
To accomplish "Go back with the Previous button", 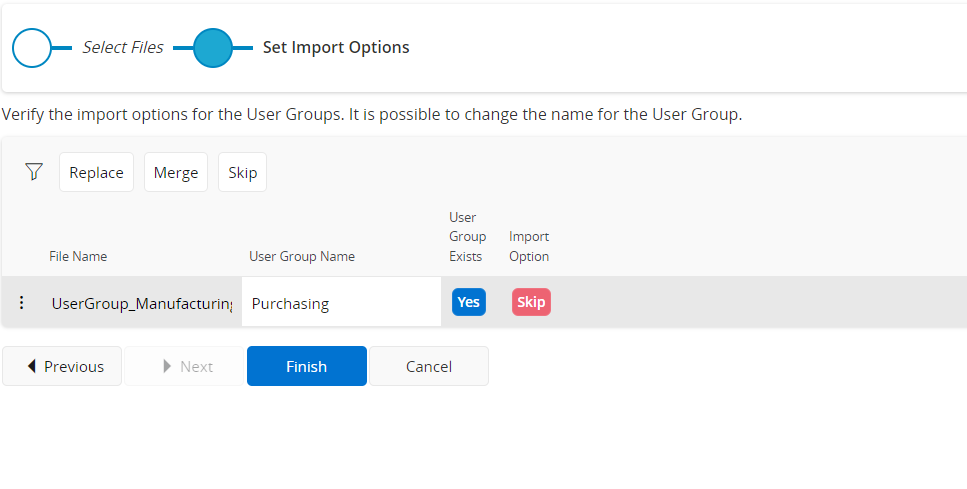I will point(62,366).
